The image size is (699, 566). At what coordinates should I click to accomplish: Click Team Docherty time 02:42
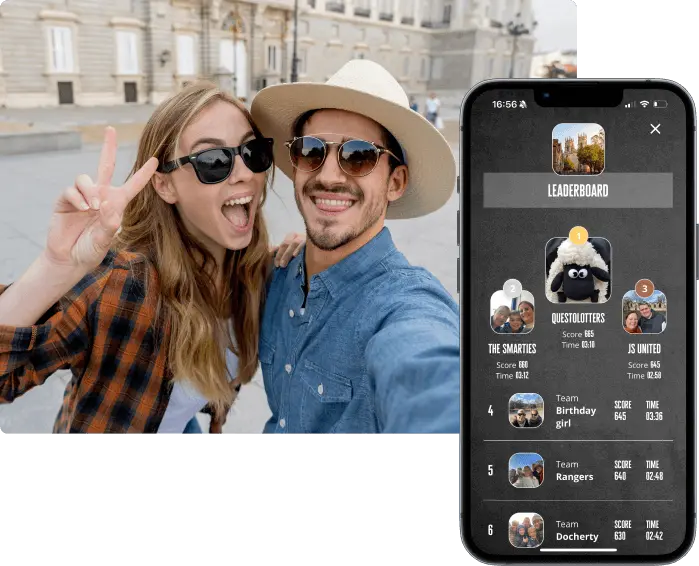pyautogui.click(x=653, y=536)
